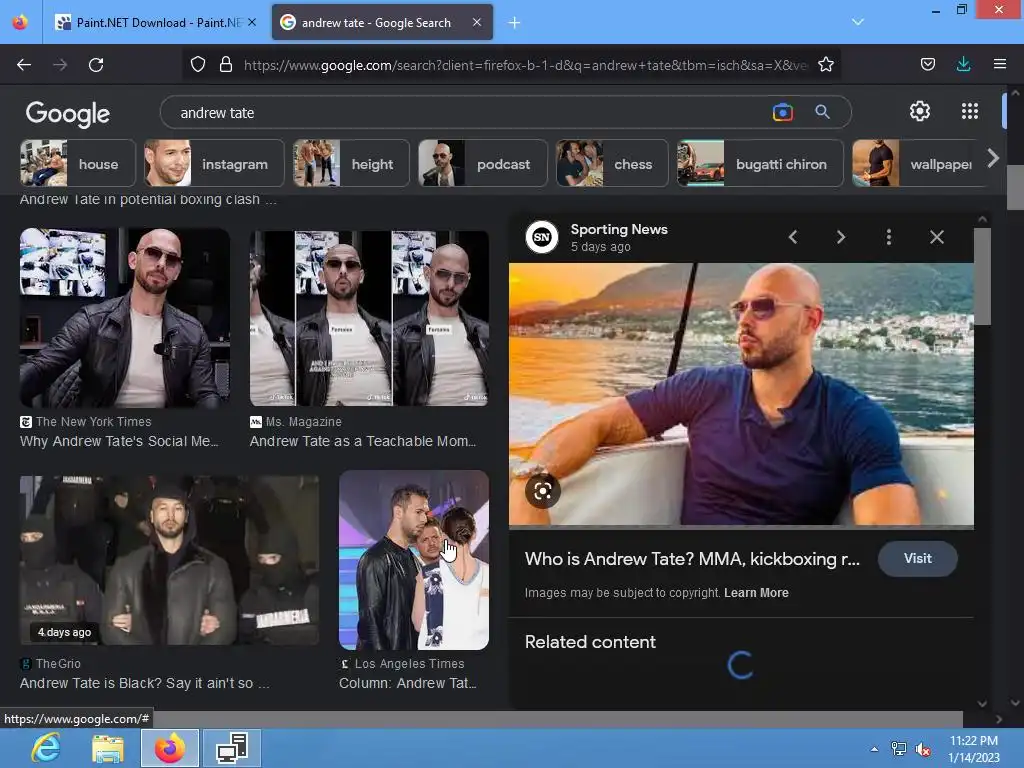Open Google quick settings gear
Image resolution: width=1024 pixels, height=768 pixels.
920,111
